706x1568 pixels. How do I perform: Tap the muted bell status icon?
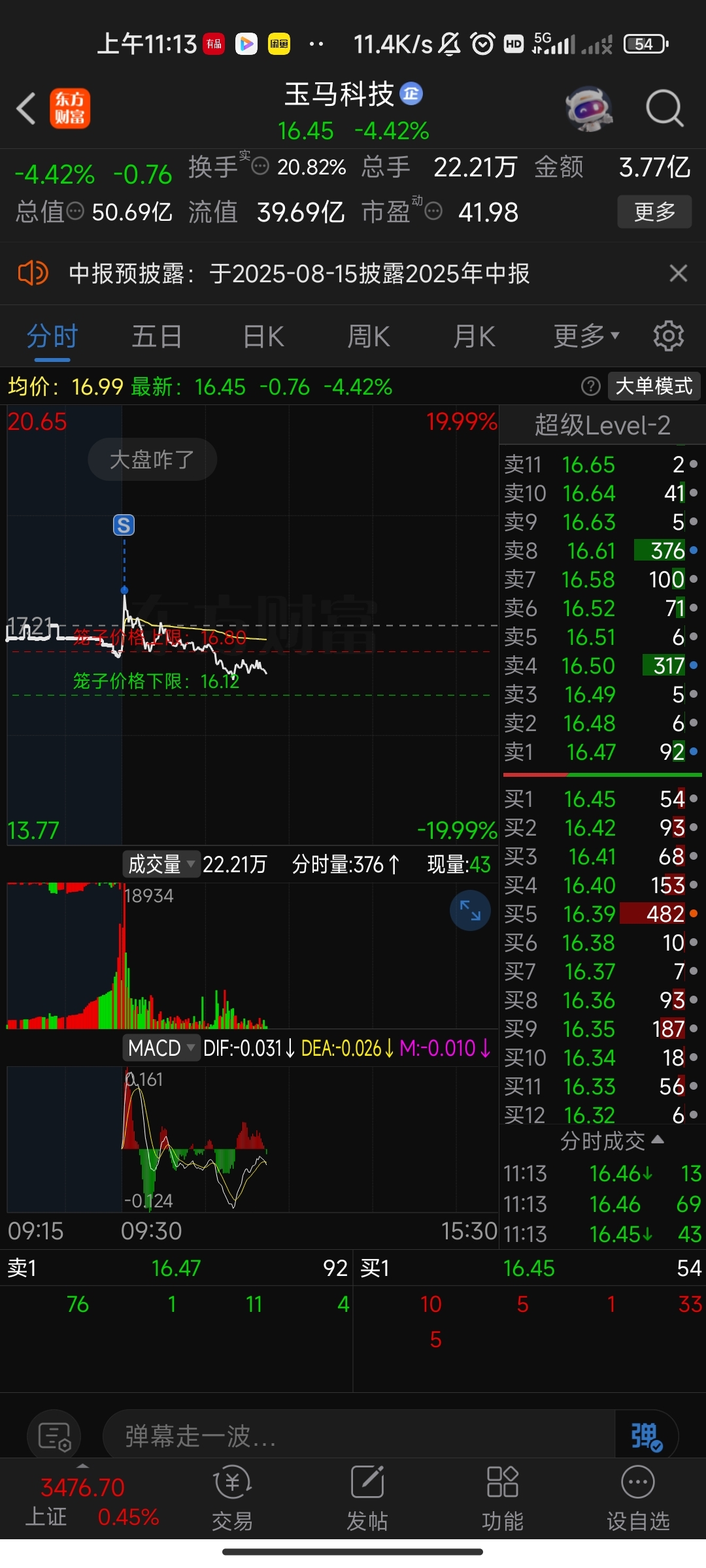(450, 44)
